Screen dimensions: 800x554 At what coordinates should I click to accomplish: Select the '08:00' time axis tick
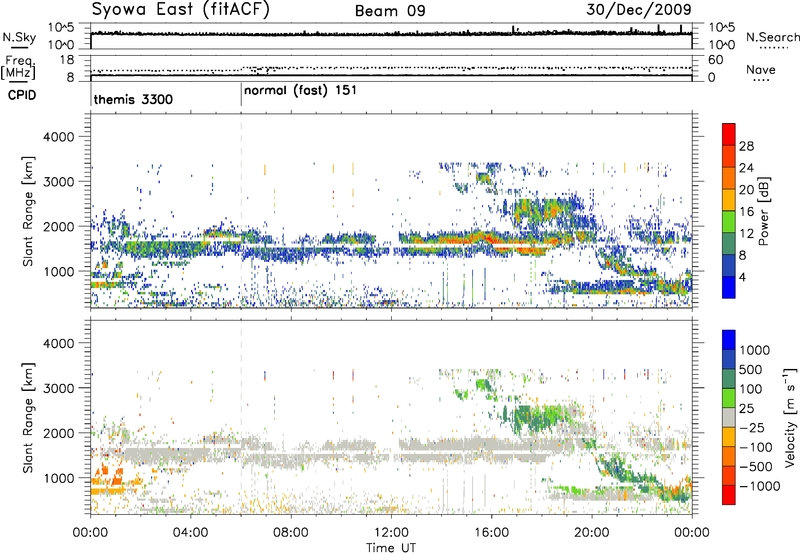point(291,533)
